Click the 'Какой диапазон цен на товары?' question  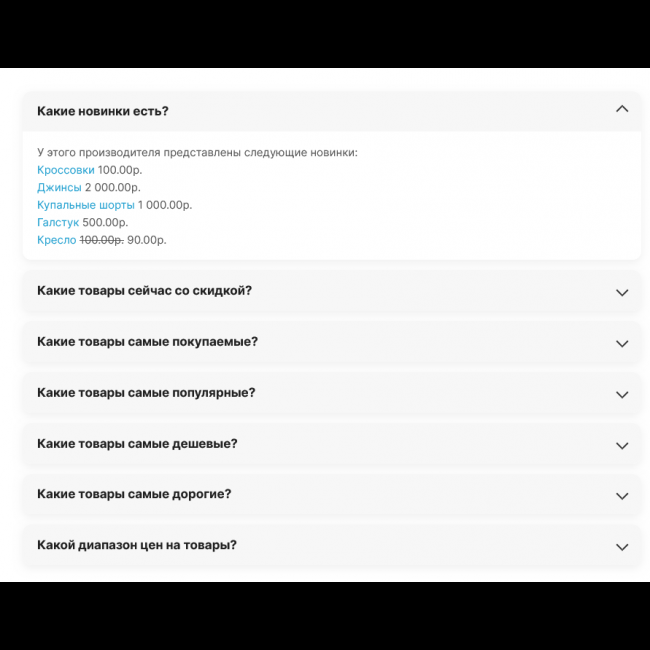click(x=137, y=545)
